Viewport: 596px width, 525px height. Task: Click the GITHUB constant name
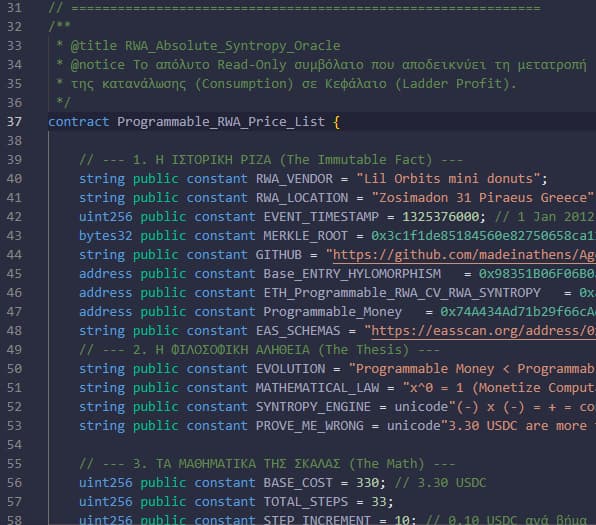pyautogui.click(x=279, y=255)
